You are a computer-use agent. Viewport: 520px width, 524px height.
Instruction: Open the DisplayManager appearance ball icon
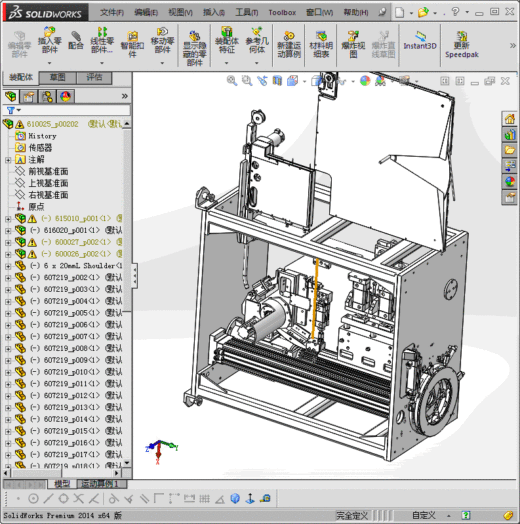[65, 97]
